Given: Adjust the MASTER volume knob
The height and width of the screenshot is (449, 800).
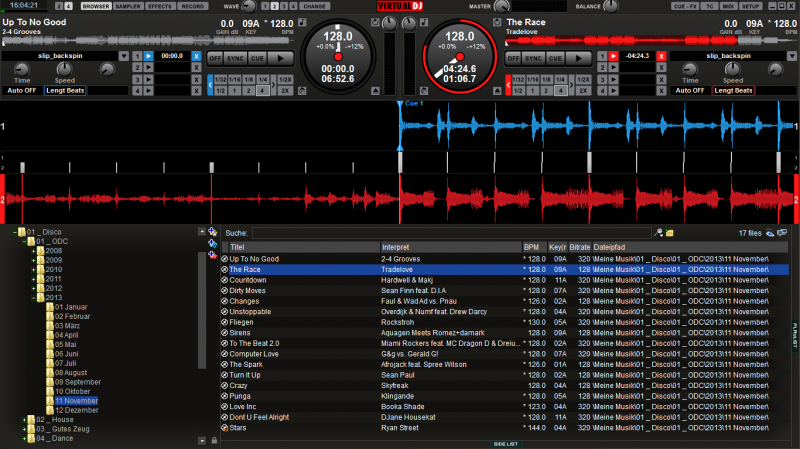Looking at the screenshot, I should coord(502,7).
